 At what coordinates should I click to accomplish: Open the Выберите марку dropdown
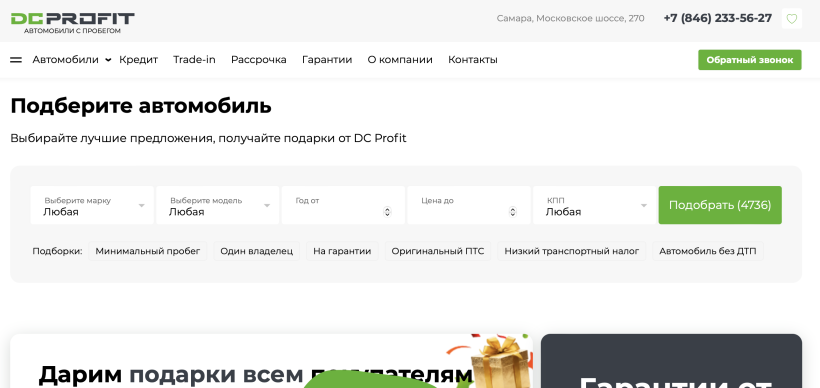point(92,205)
